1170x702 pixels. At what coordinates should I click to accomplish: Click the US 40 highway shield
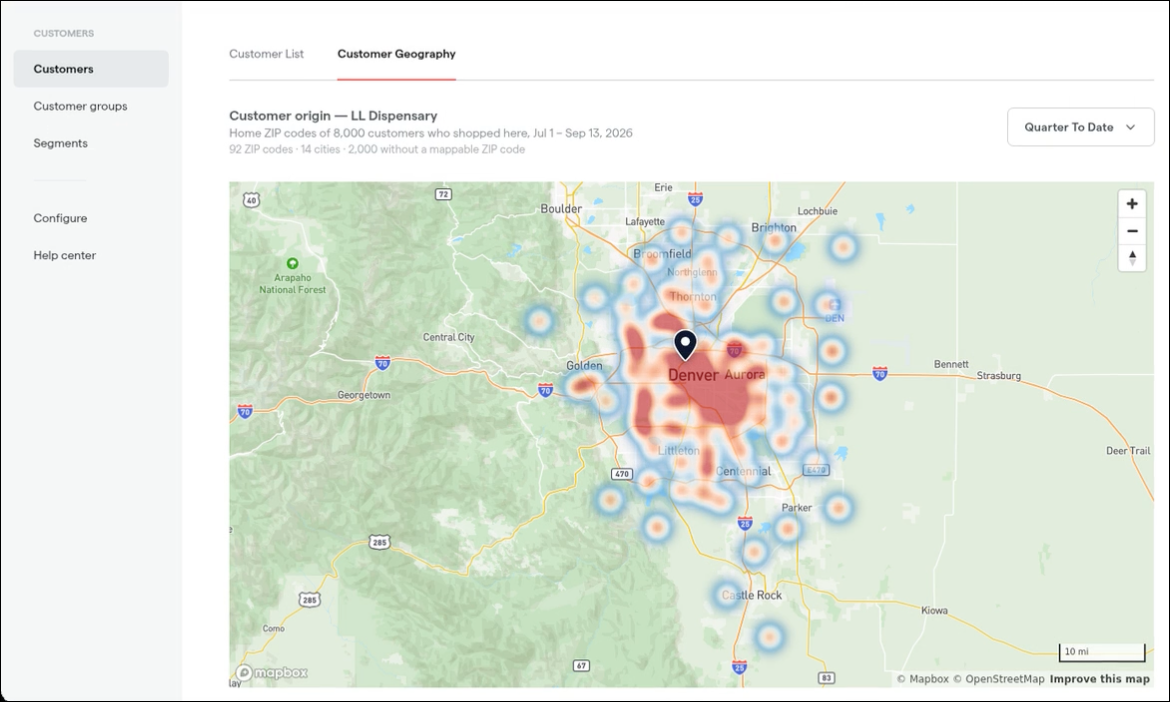(x=251, y=200)
